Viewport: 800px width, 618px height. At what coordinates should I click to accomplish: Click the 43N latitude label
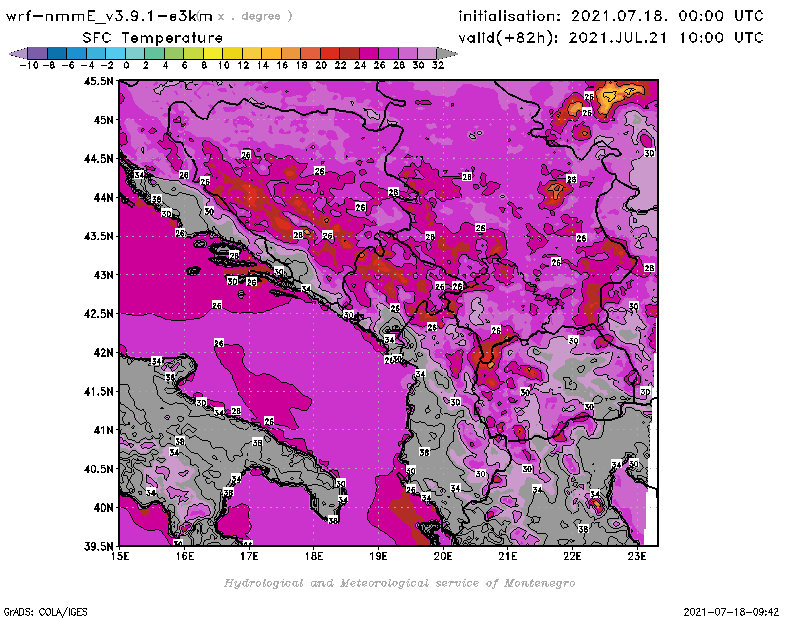(103, 275)
